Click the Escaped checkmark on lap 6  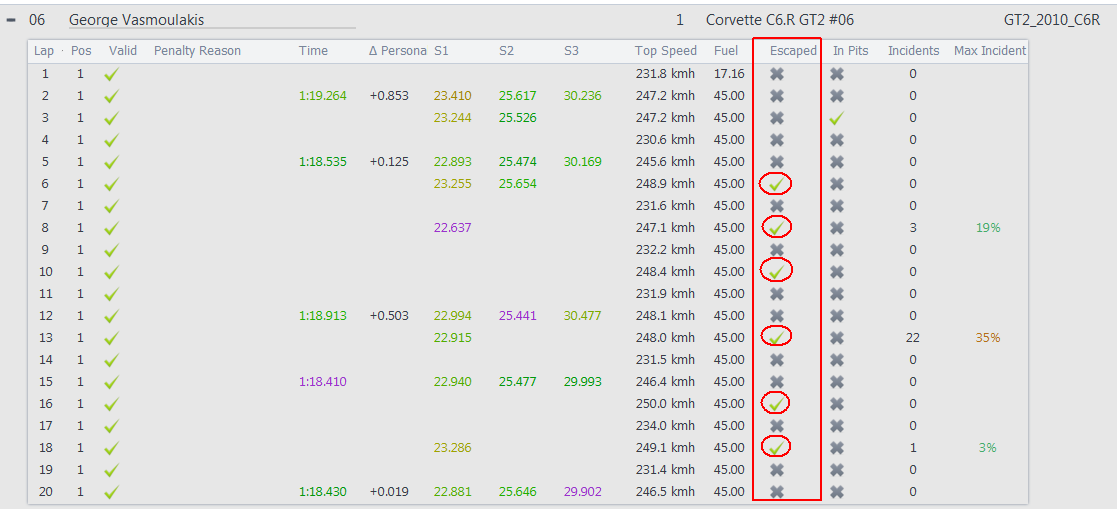776,184
